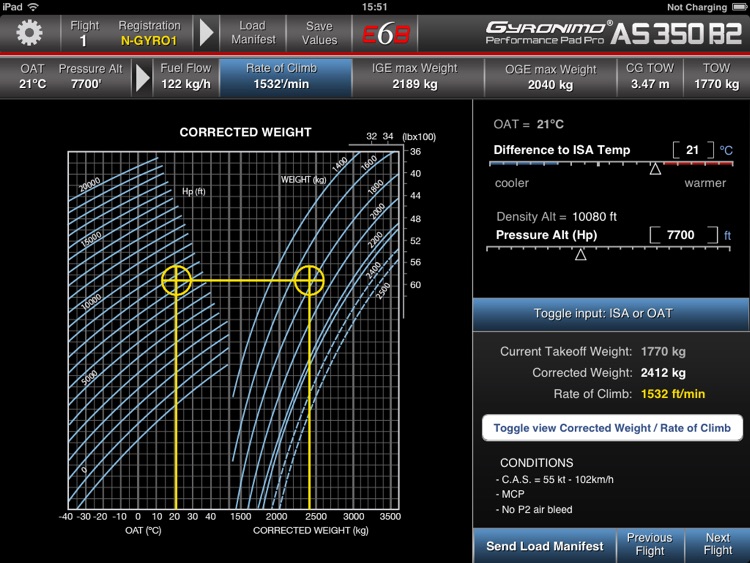Tap the yellow crosshair circle on Hp curves
750x563 pixels.
point(176,280)
